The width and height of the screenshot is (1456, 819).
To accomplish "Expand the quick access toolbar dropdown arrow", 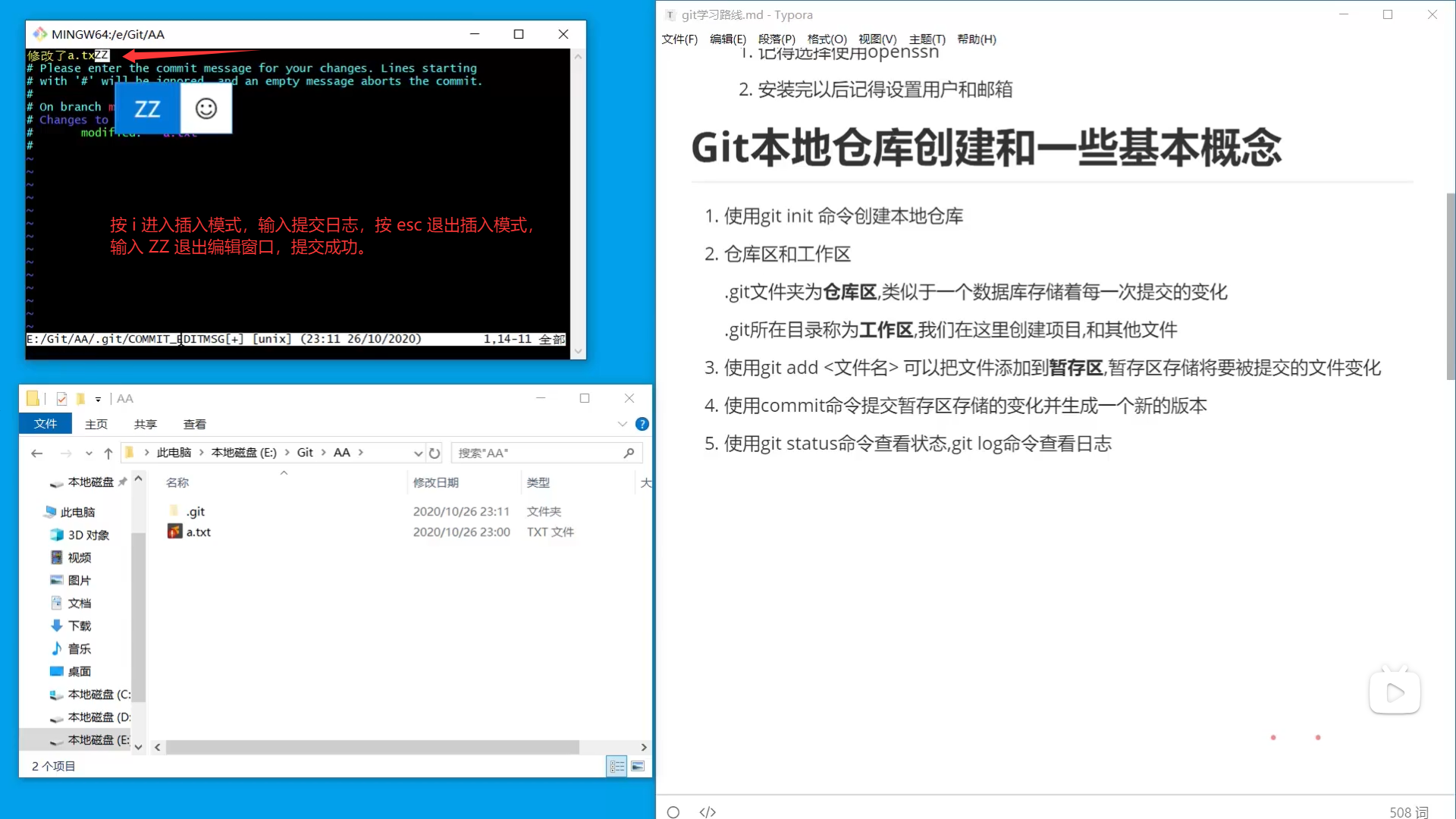I will [98, 398].
